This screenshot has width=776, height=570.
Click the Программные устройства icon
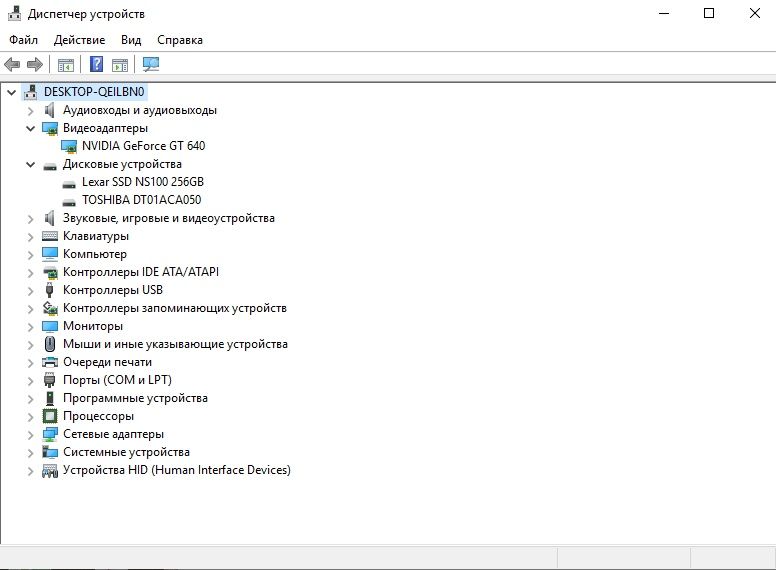tap(49, 398)
